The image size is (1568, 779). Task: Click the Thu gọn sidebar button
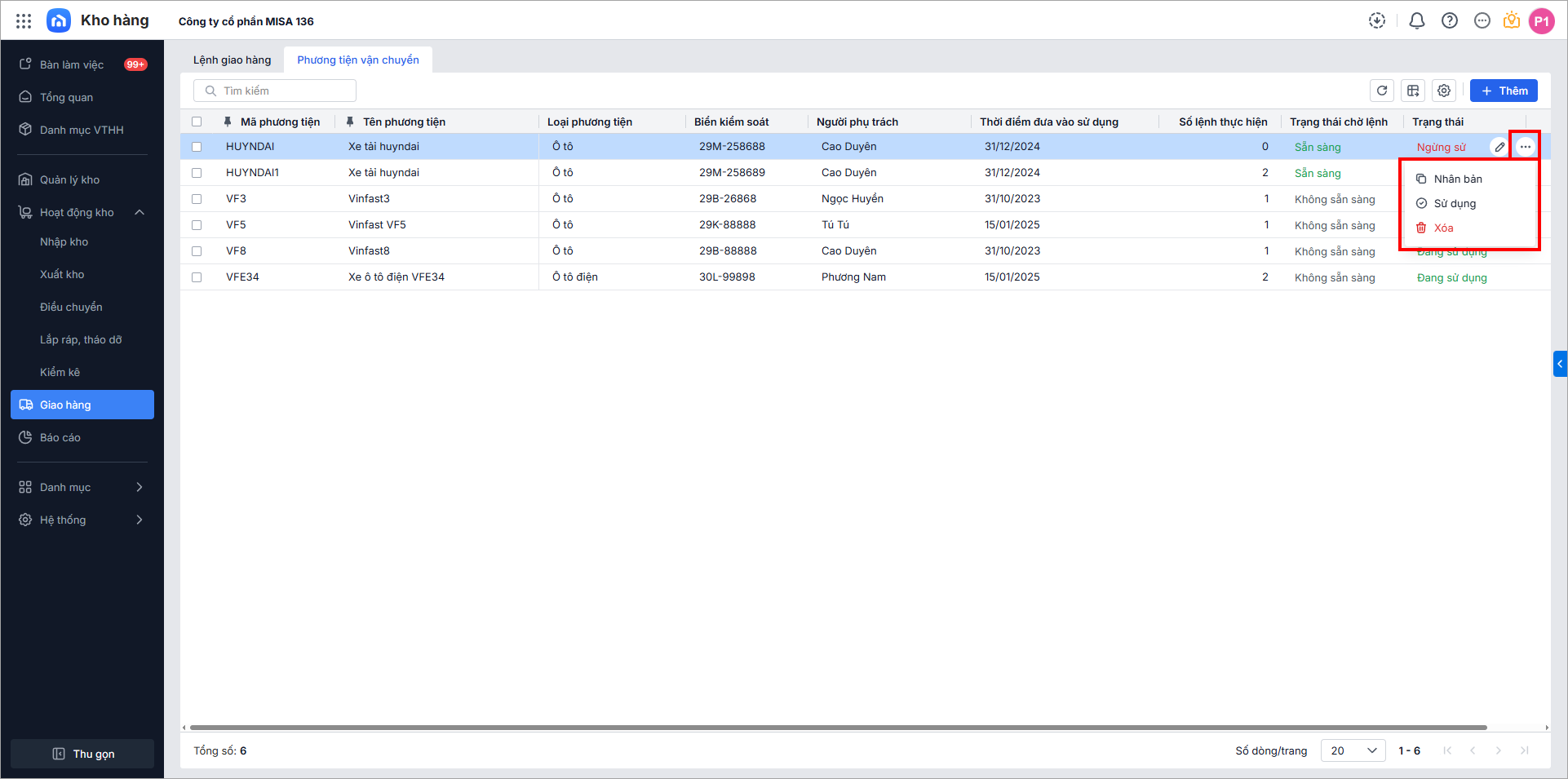(82, 754)
